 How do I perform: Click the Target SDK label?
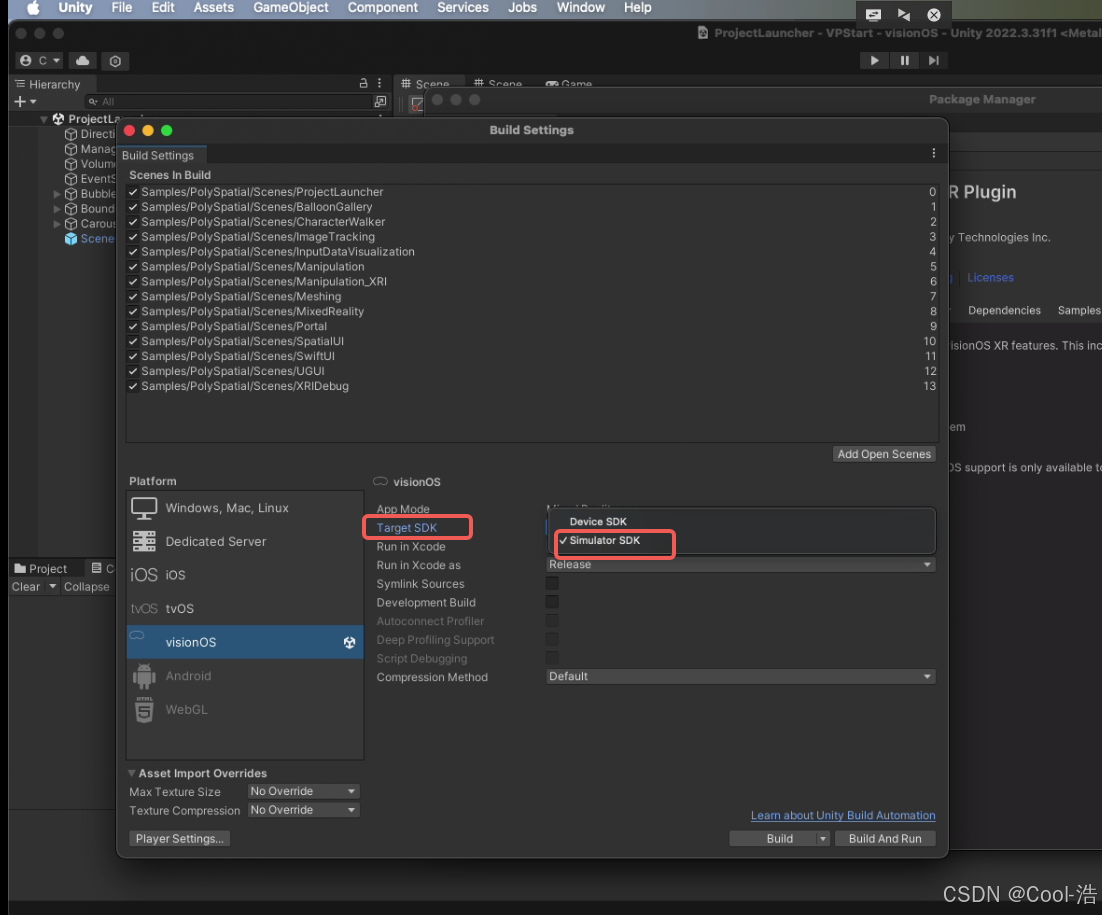(406, 528)
